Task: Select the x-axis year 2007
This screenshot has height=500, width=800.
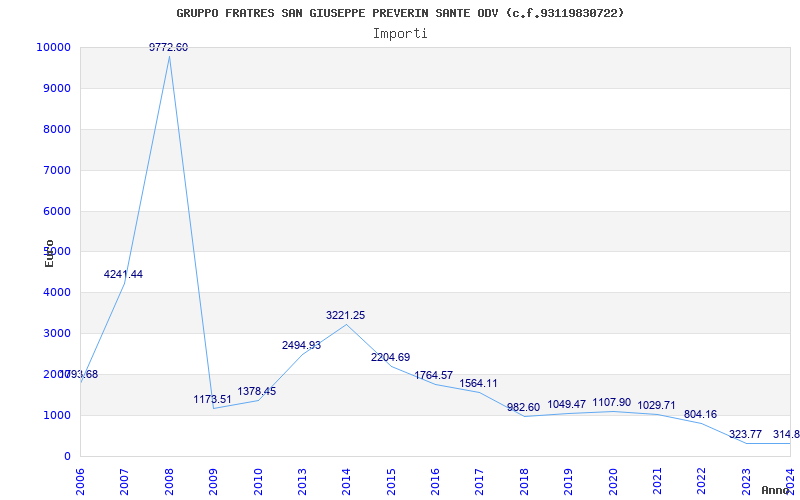Action: click(125, 482)
